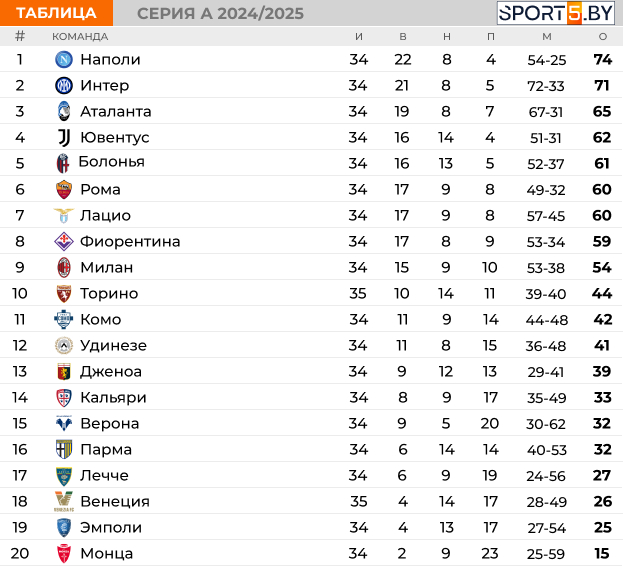623x566 pixels.
Task: Select the Torino bull crest
Action: [64, 294]
